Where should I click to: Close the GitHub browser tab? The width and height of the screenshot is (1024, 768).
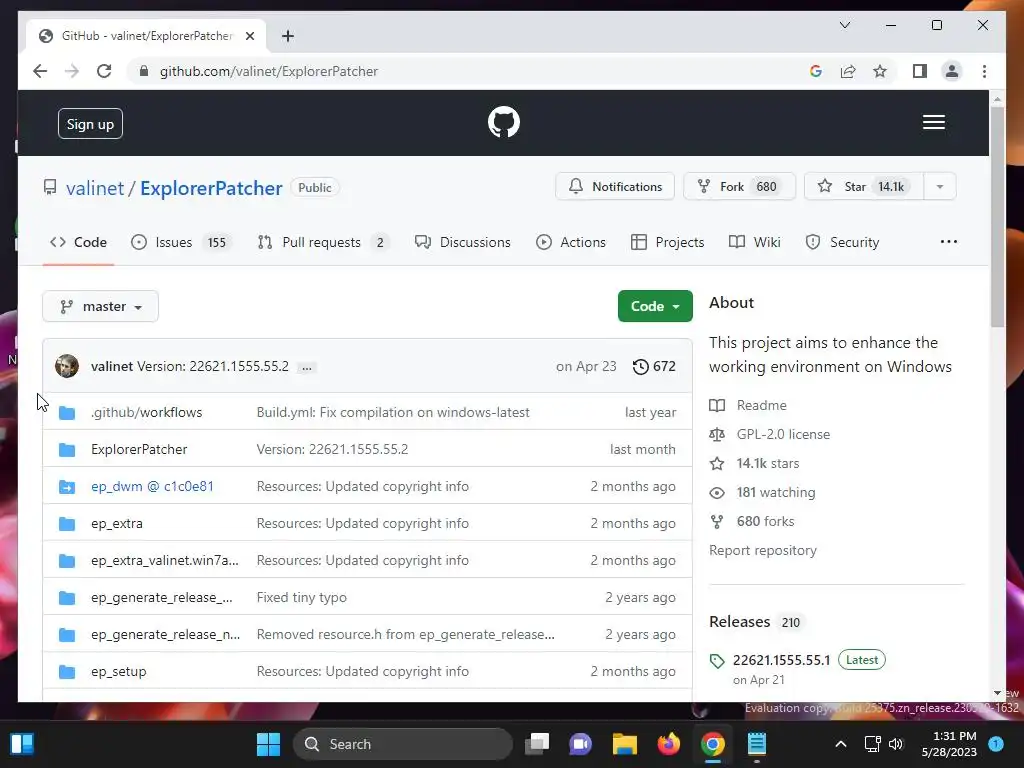(249, 36)
